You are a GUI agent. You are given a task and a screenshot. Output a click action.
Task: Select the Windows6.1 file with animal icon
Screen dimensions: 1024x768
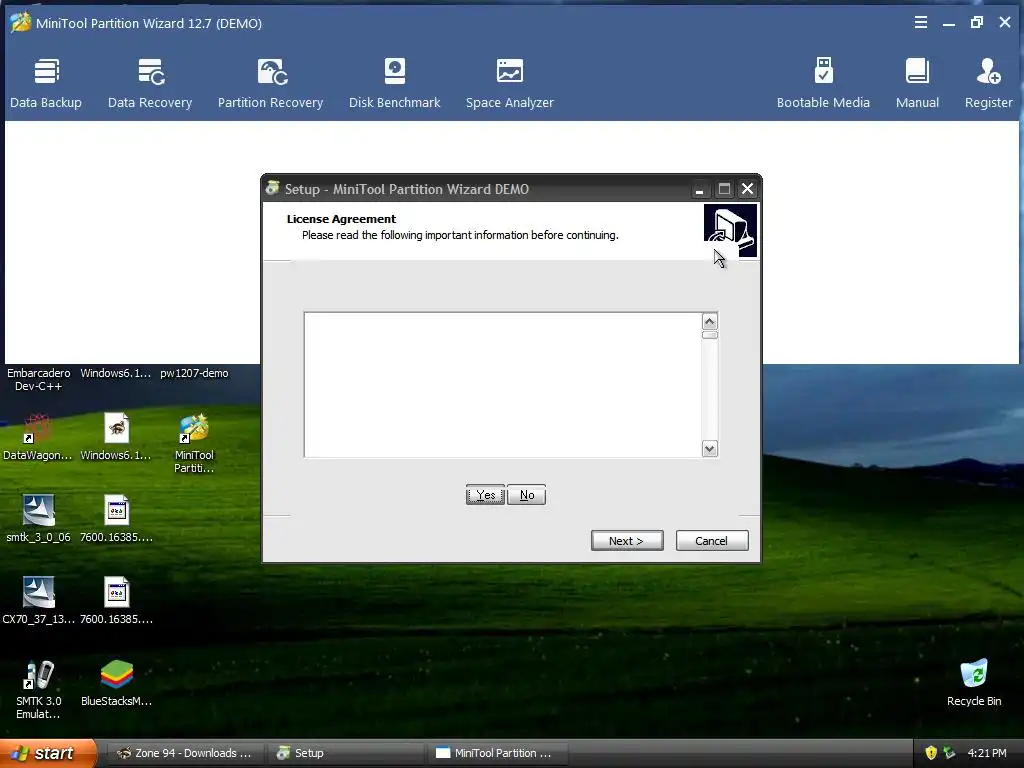click(116, 437)
